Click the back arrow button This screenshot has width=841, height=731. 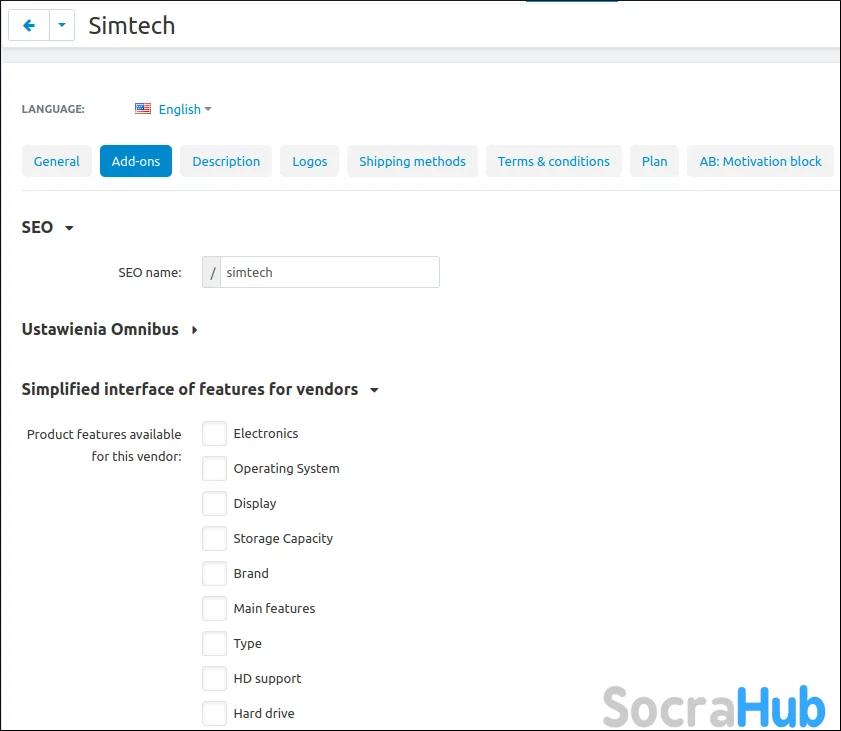29,26
